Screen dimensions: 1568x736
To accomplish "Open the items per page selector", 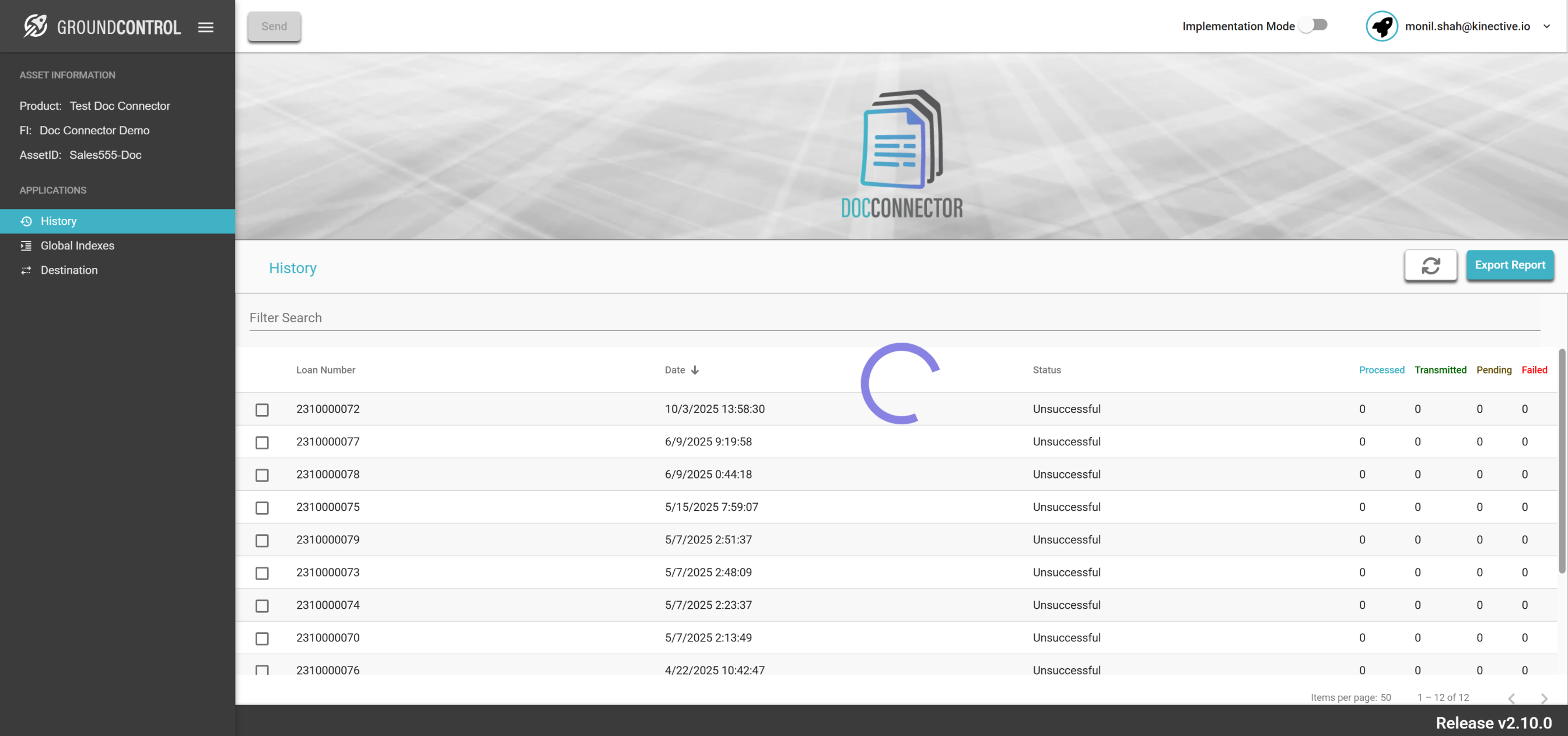I will 1385,697.
